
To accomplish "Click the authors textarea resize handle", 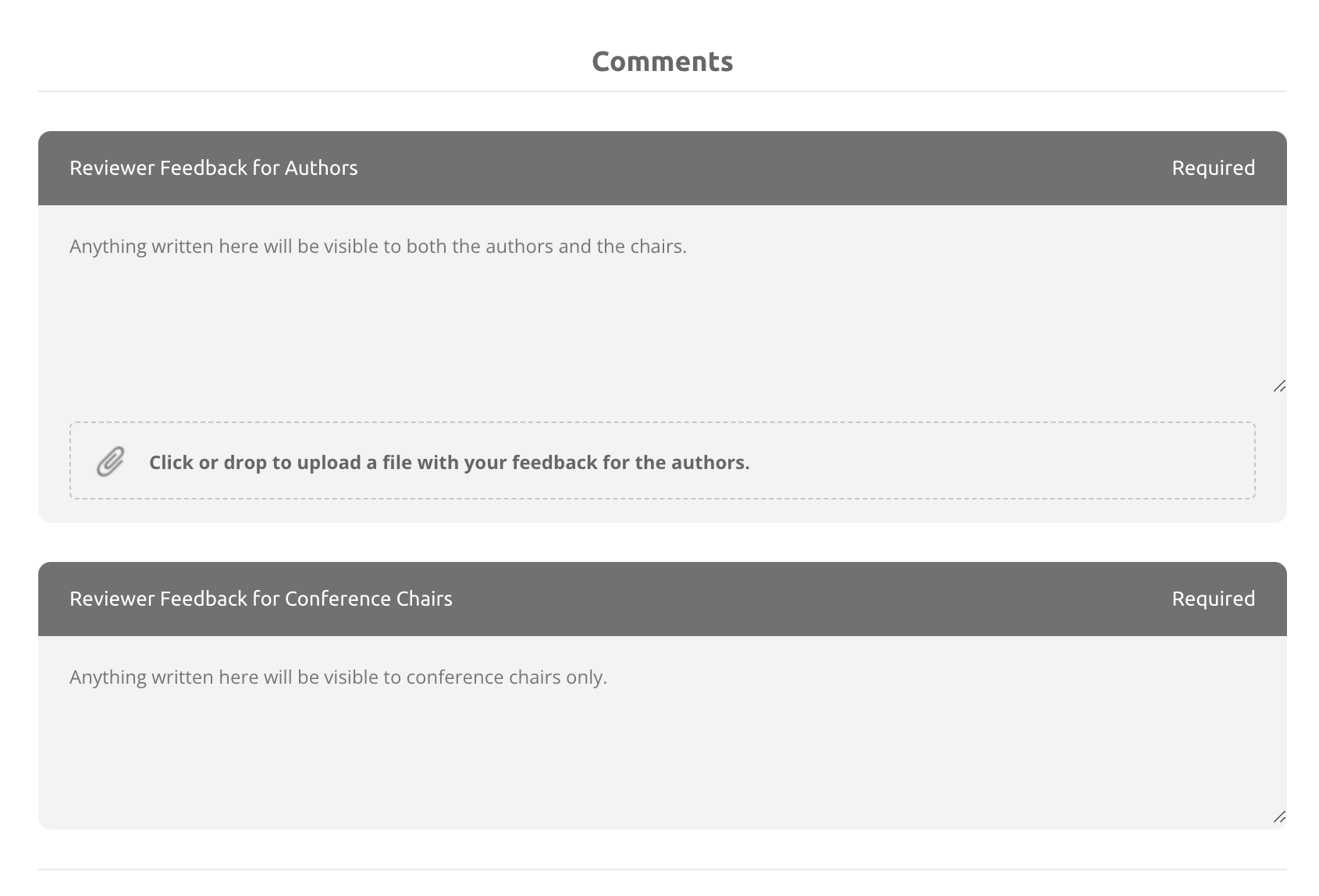I will (x=1279, y=386).
